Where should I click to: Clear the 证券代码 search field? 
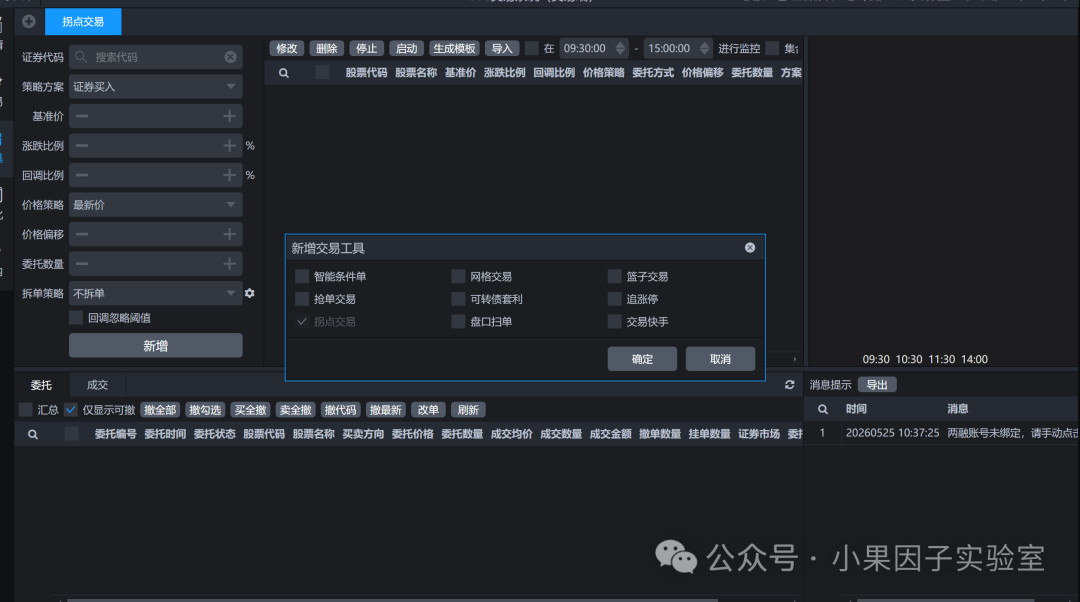click(231, 57)
